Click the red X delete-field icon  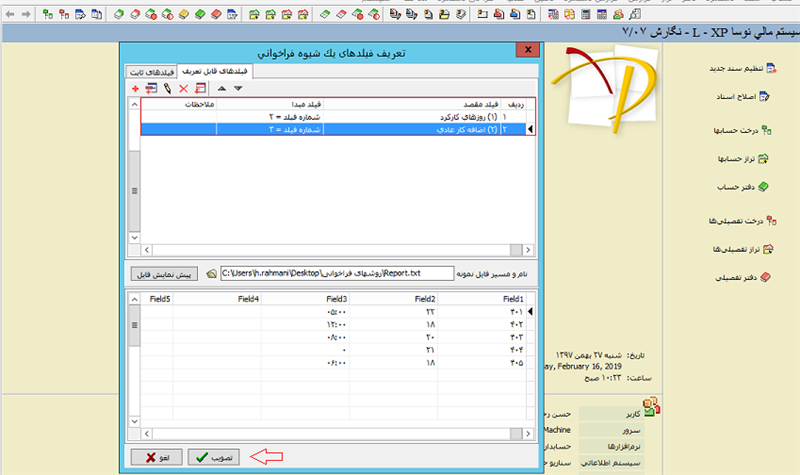(x=184, y=89)
